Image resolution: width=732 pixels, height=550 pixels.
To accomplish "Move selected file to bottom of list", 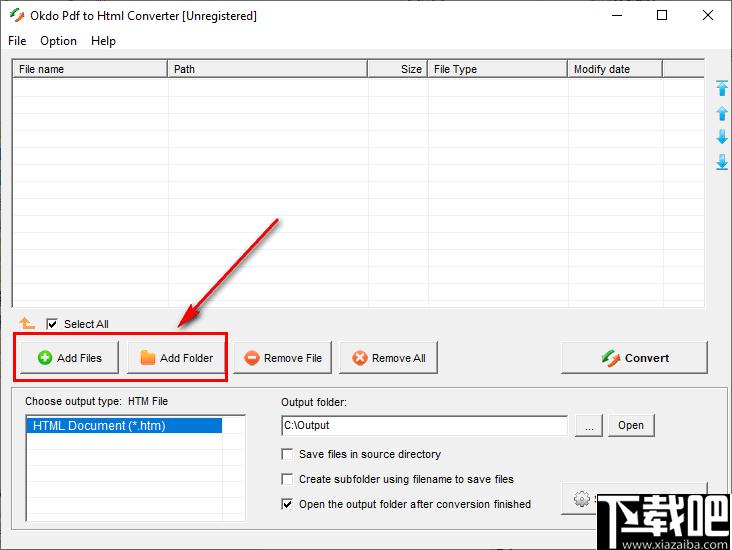I will pos(722,162).
